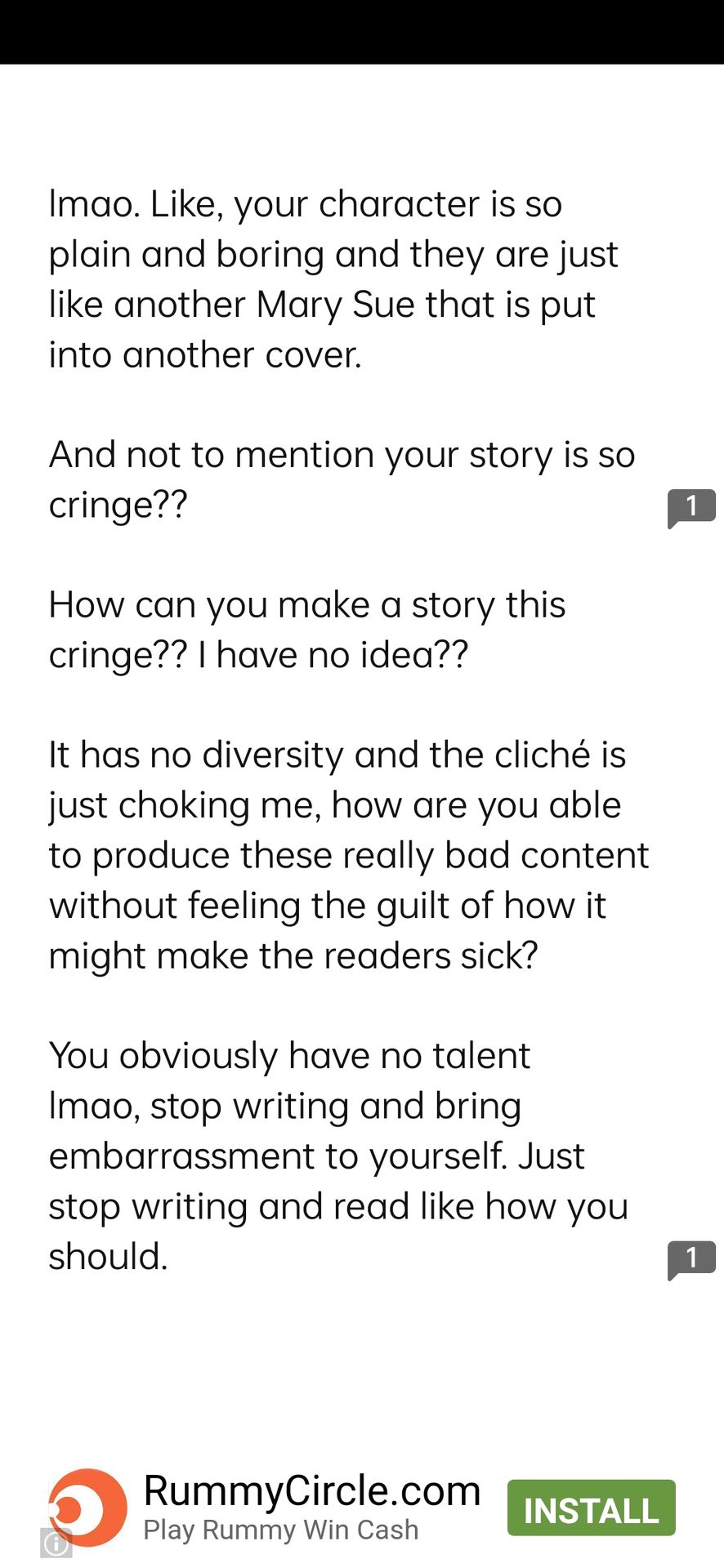Tap the "Play Rummy Win Cash" ad subtitle
Screen dimensions: 724x1568
tap(281, 1530)
